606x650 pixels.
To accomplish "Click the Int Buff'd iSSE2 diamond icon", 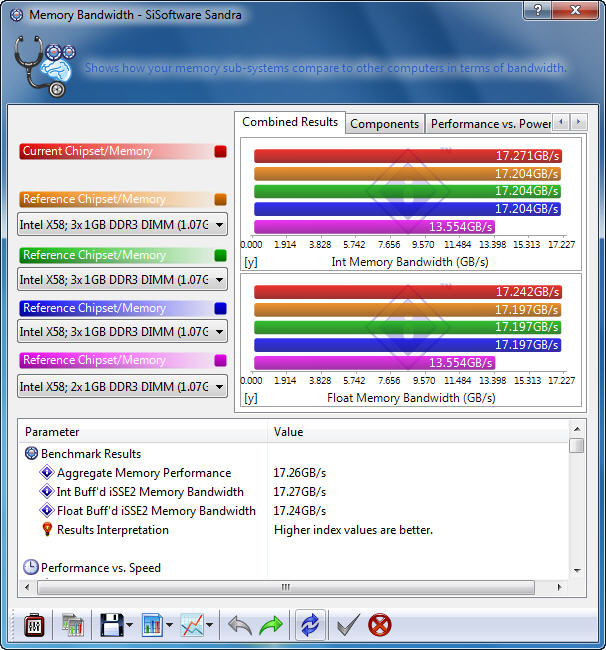I will pyautogui.click(x=47, y=491).
